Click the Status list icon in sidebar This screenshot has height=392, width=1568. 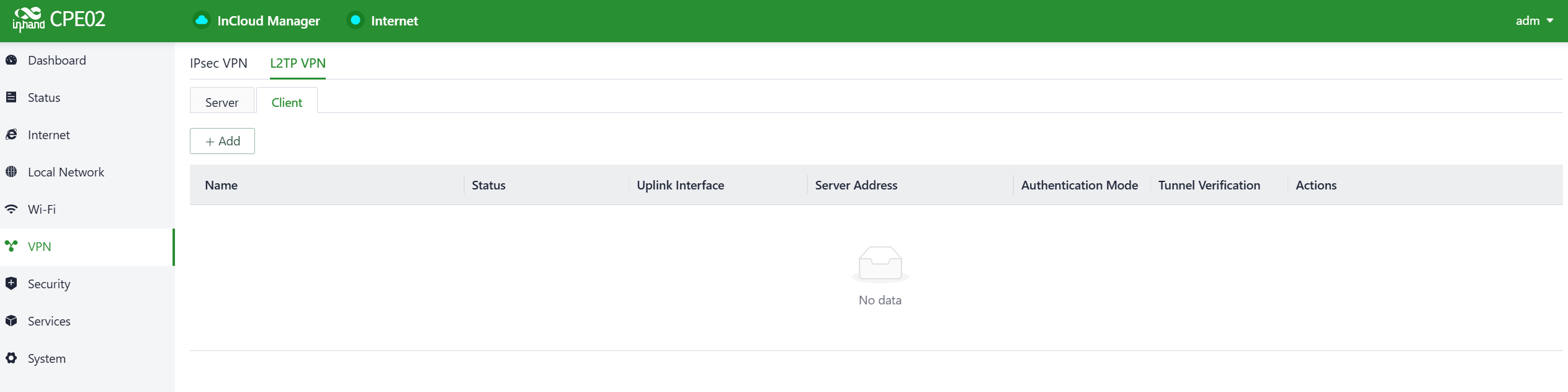(11, 98)
